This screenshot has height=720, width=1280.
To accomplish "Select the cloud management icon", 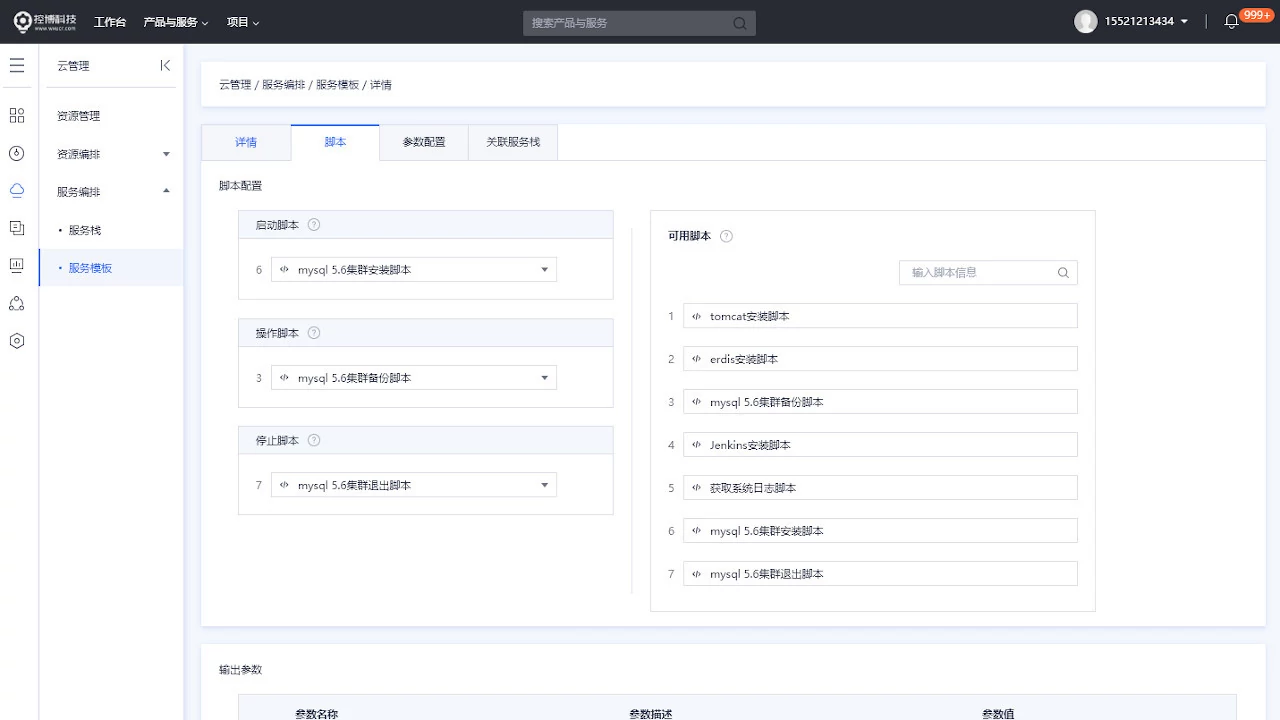I will click(x=17, y=190).
